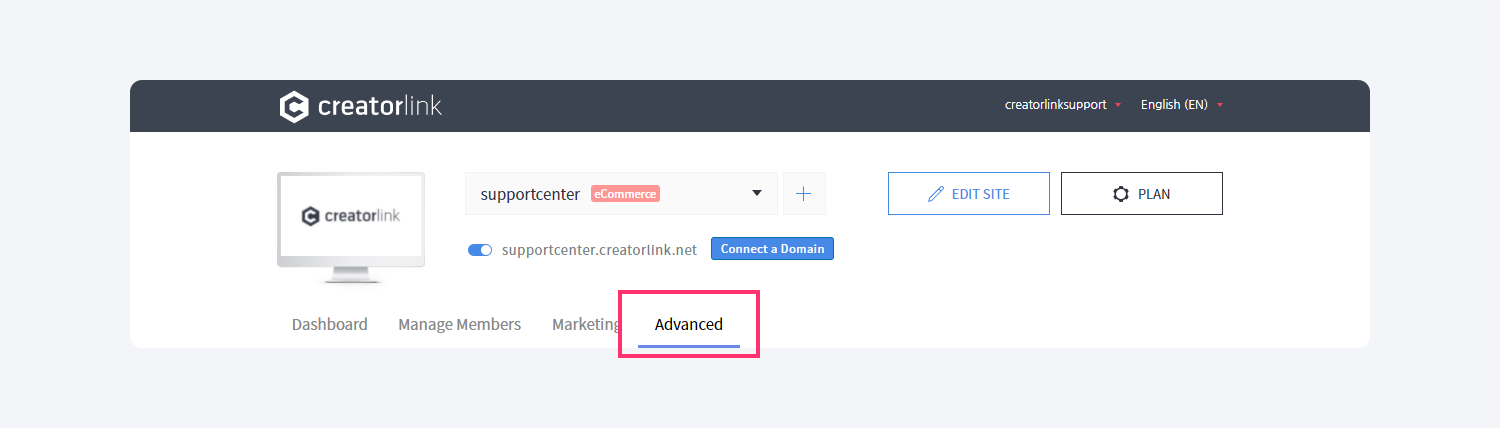
Task: Click the plus icon to add a site
Action: point(804,193)
